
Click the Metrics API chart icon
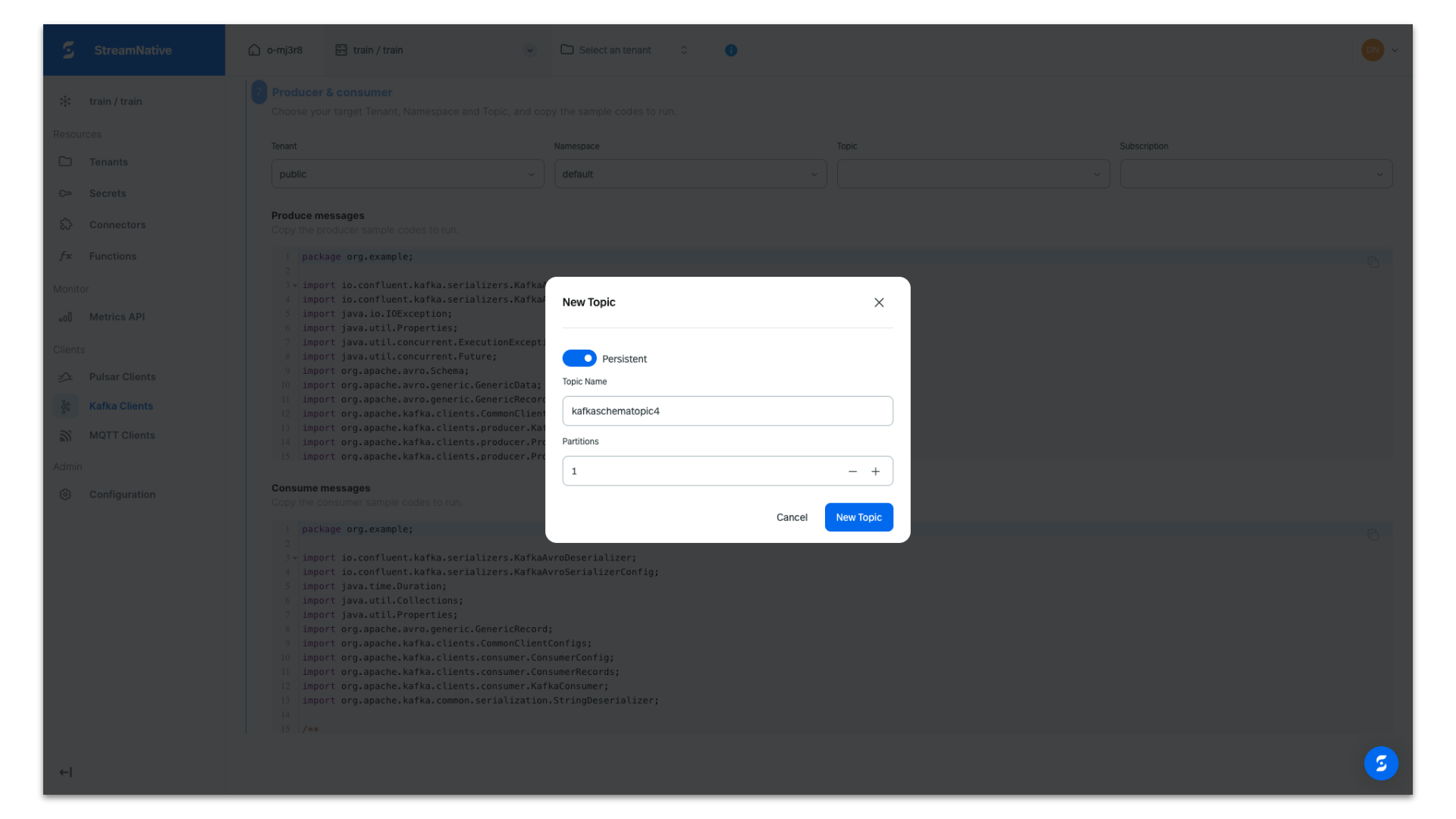[x=65, y=317]
